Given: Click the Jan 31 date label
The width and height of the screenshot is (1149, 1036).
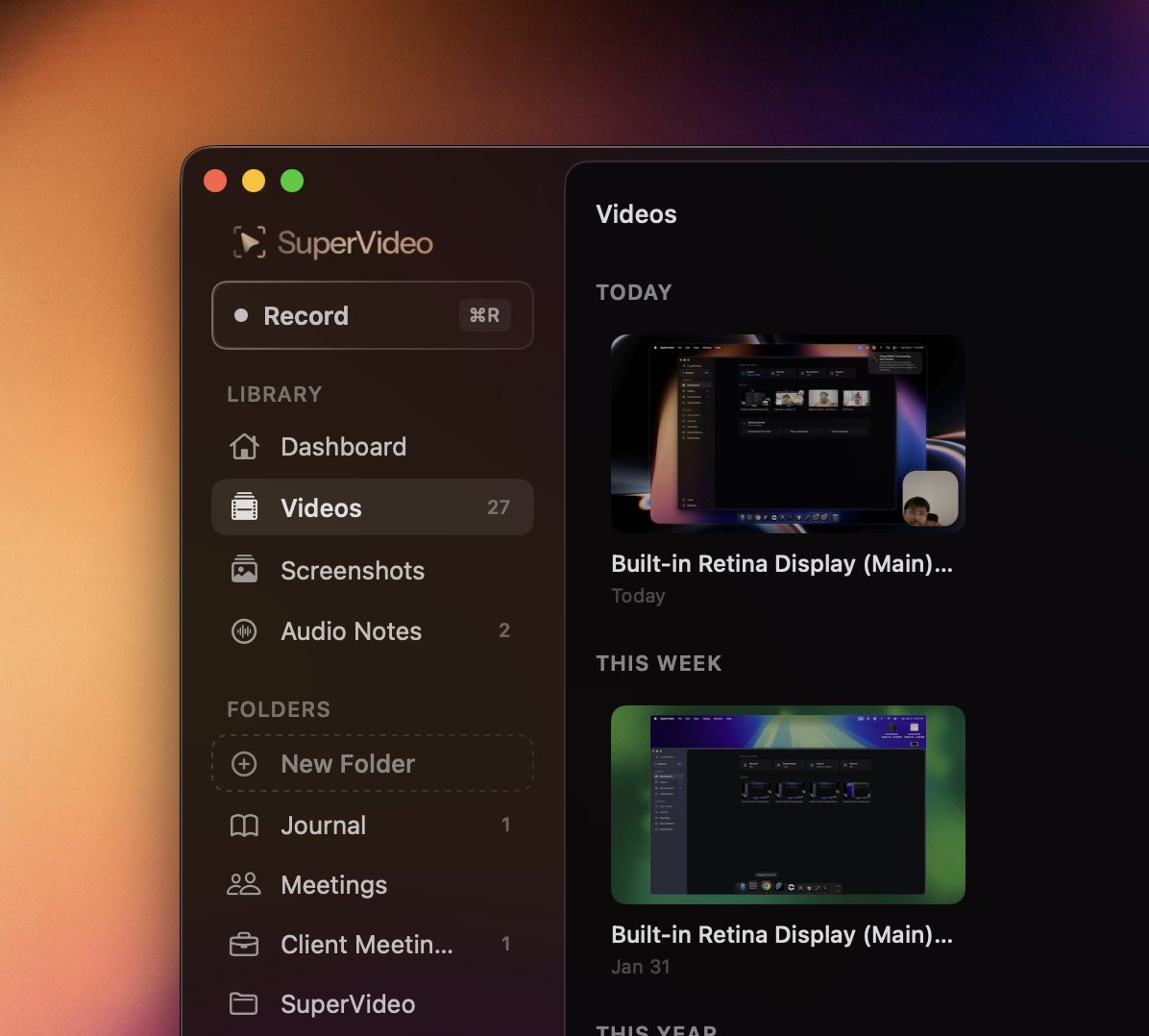Looking at the screenshot, I should pyautogui.click(x=641, y=967).
